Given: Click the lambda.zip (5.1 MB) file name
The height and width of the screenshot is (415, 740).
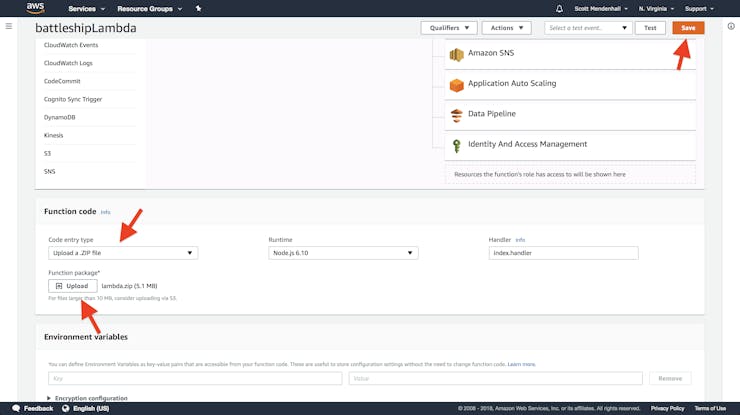Looking at the screenshot, I should (x=129, y=286).
